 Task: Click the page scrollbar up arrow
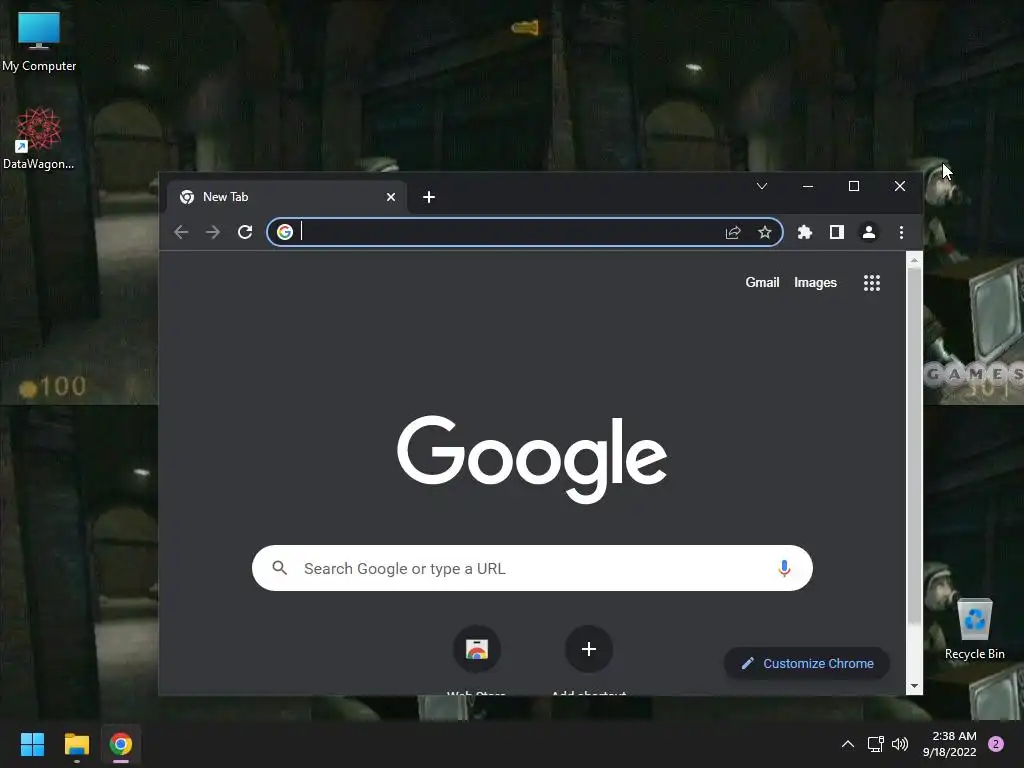click(914, 260)
